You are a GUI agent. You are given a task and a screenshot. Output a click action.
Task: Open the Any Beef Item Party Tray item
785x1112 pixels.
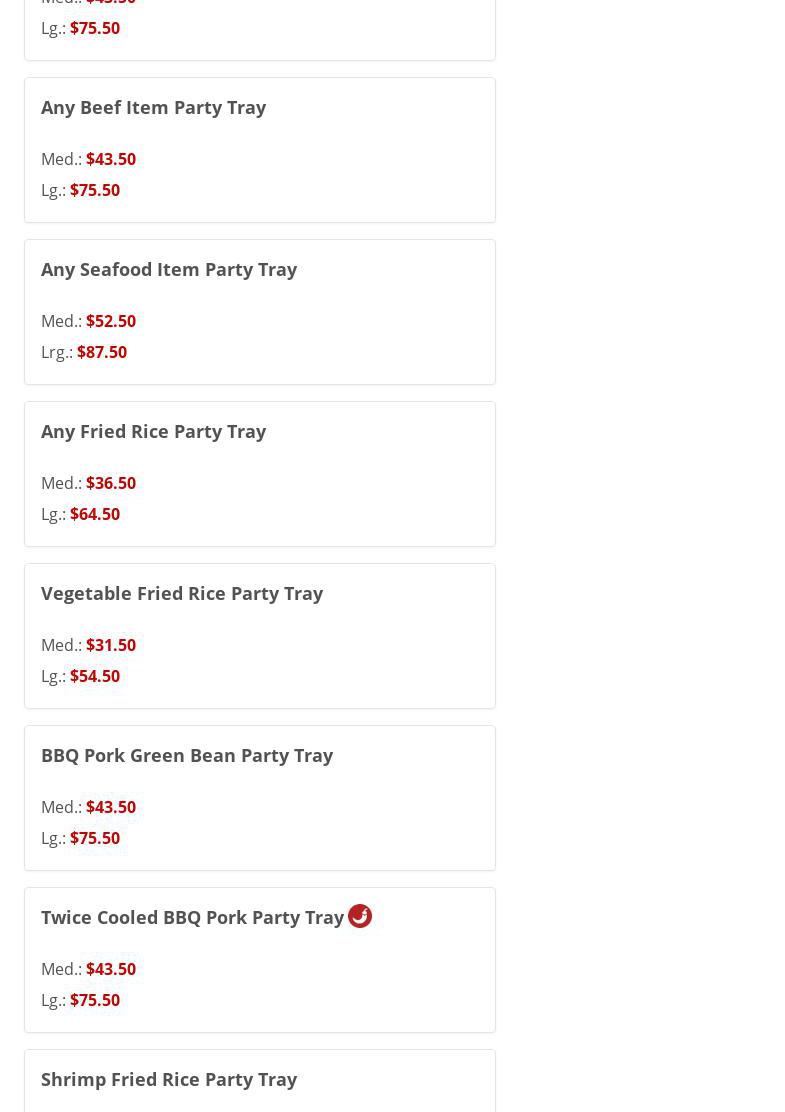coord(153,107)
